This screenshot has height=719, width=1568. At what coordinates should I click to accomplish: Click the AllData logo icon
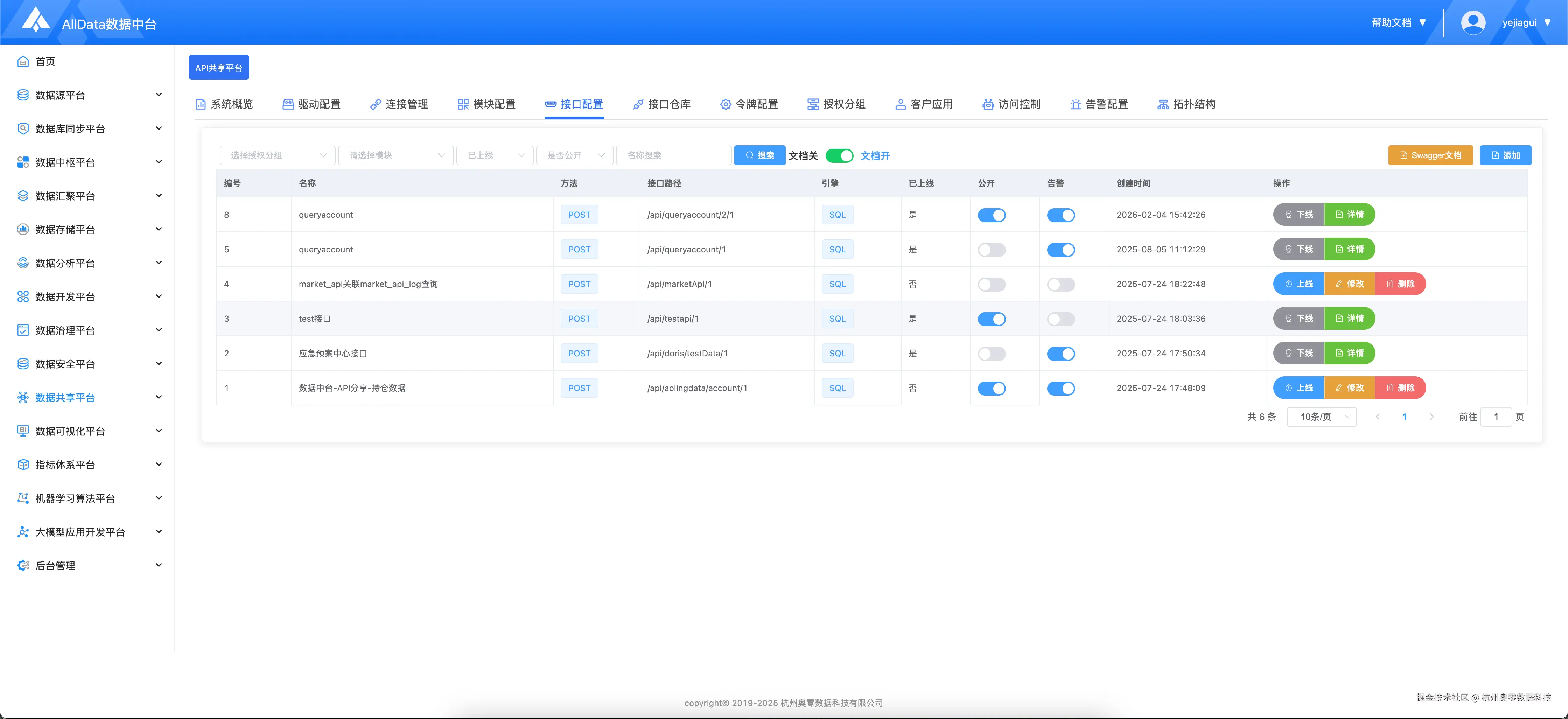click(x=35, y=20)
